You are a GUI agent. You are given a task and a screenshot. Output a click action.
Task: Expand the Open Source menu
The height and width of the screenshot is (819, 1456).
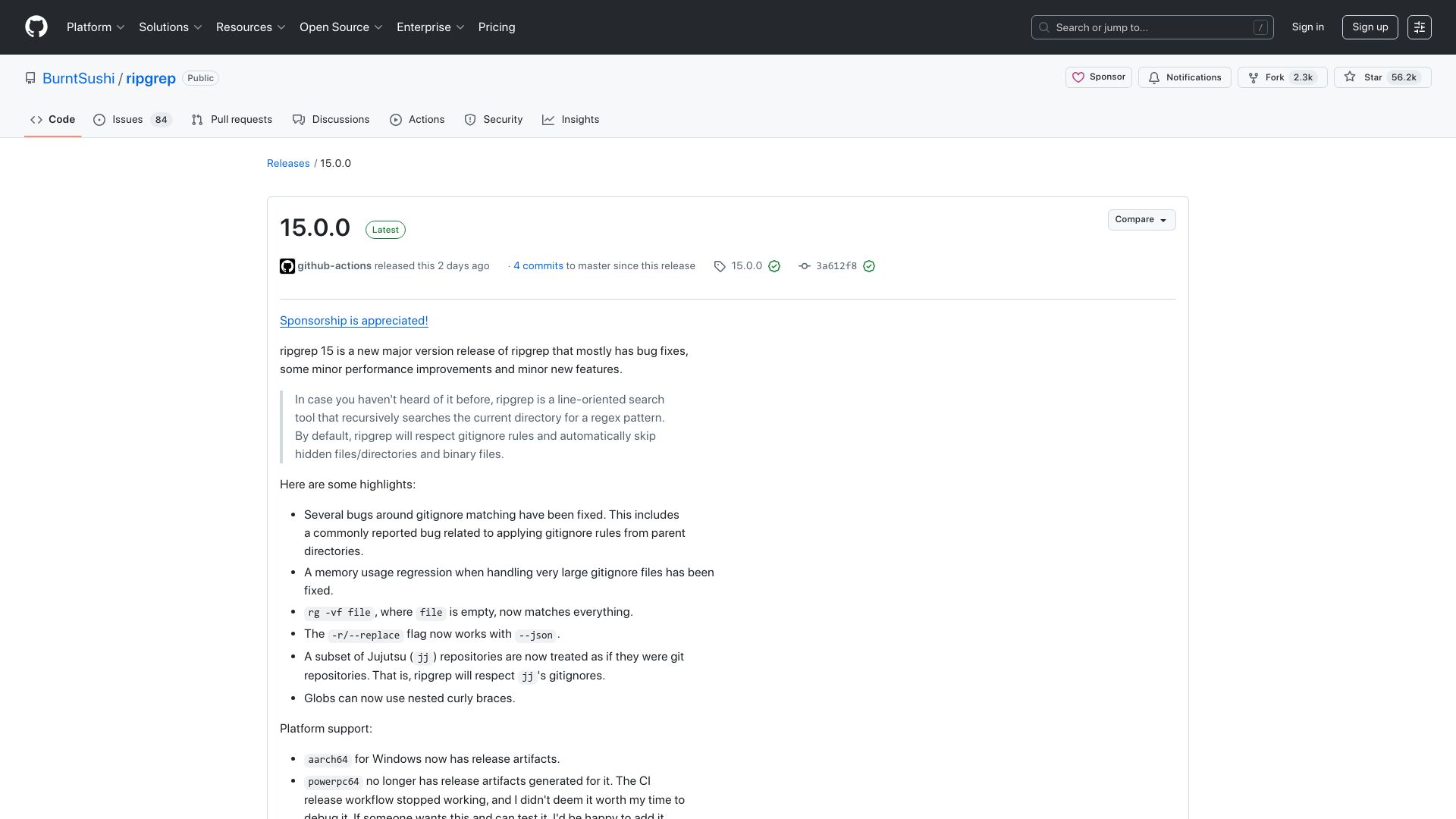pos(341,27)
